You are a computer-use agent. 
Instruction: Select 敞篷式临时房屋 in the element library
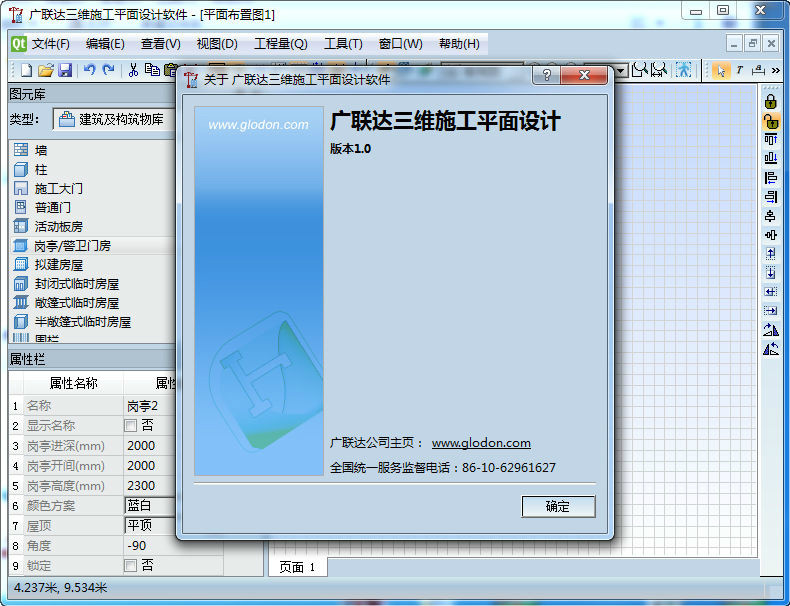pyautogui.click(x=93, y=302)
